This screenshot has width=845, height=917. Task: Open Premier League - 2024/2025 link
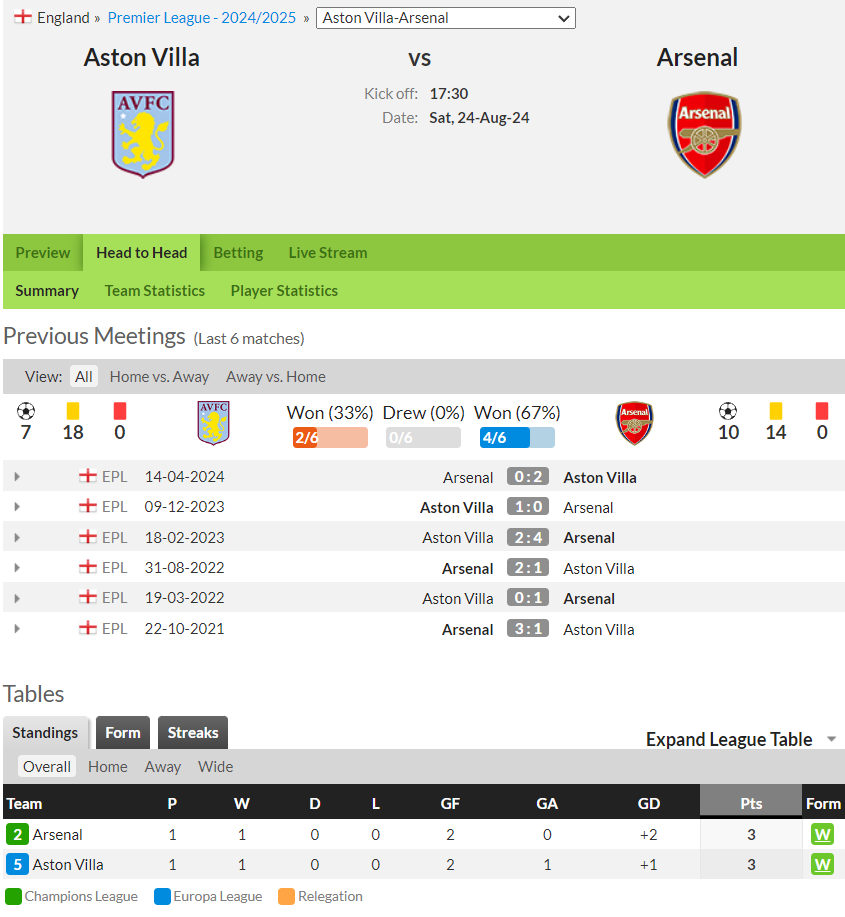pos(202,18)
